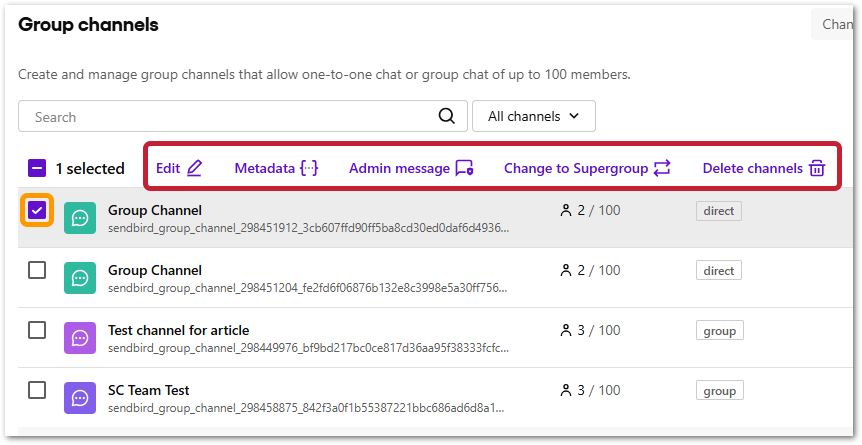Viewport: 862px width, 445px height.
Task: Click the Change to Supergroup text
Action: (x=575, y=168)
